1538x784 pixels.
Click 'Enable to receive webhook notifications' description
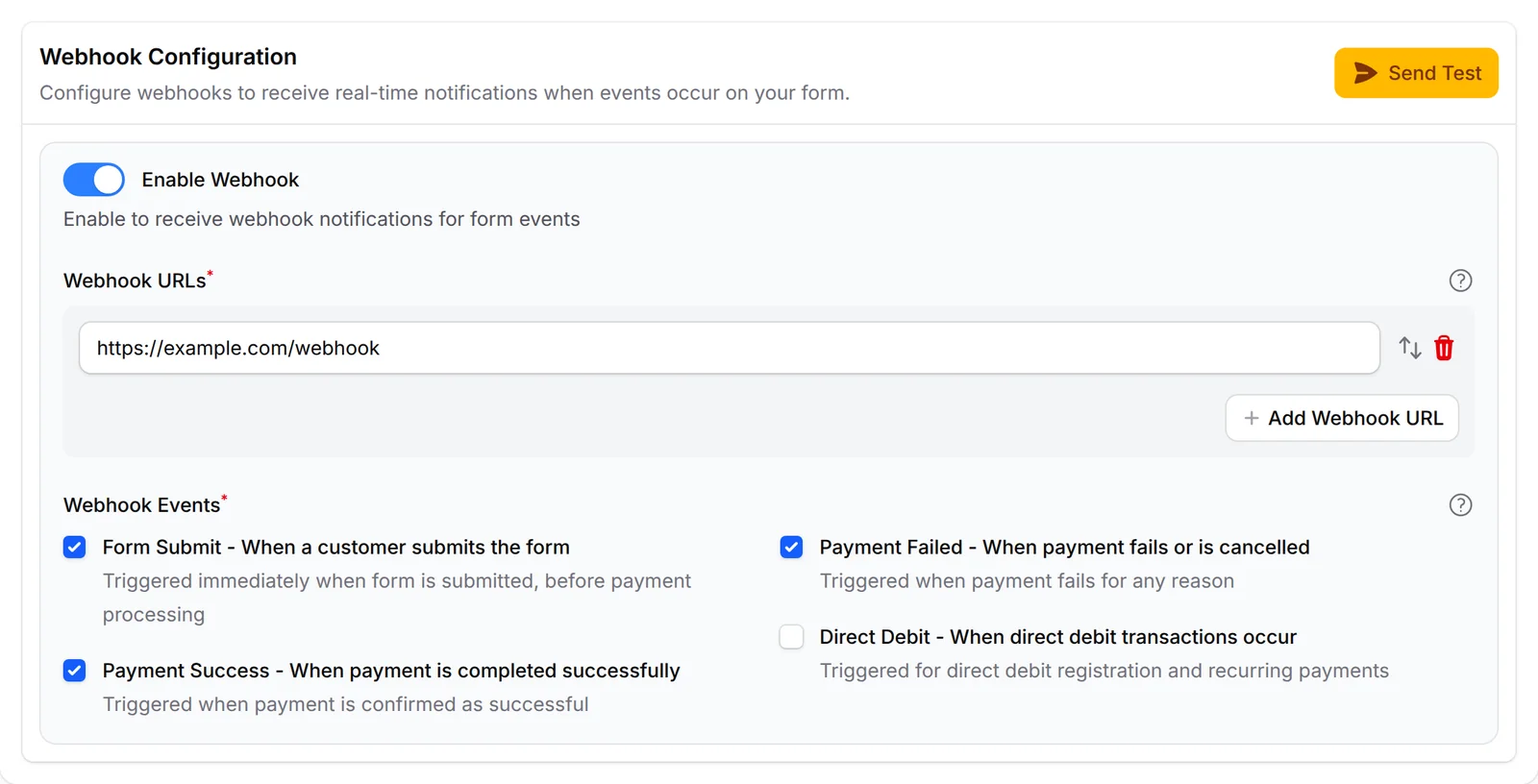[x=322, y=219]
